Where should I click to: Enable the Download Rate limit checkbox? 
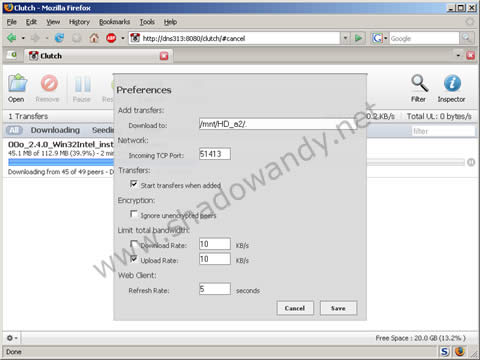134,244
